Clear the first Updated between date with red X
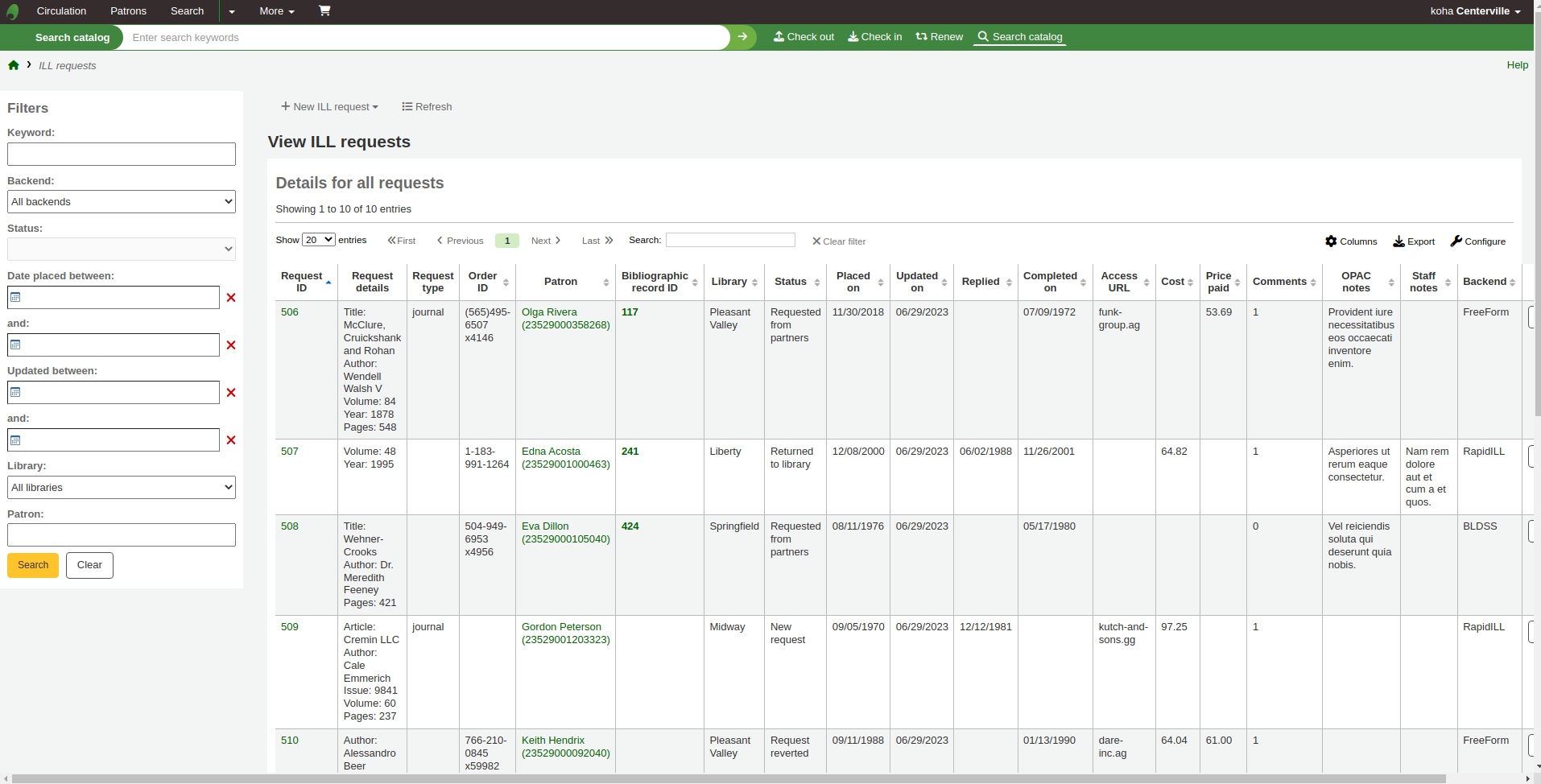Screen dimensions: 1541x784 [231, 393]
